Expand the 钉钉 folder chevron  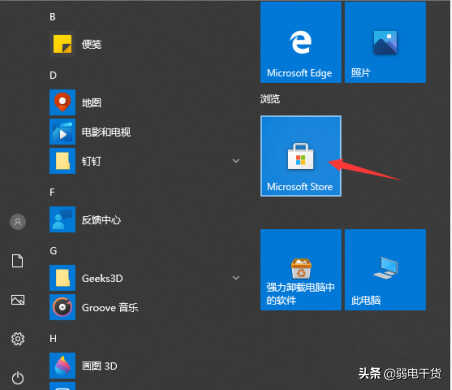(x=236, y=161)
